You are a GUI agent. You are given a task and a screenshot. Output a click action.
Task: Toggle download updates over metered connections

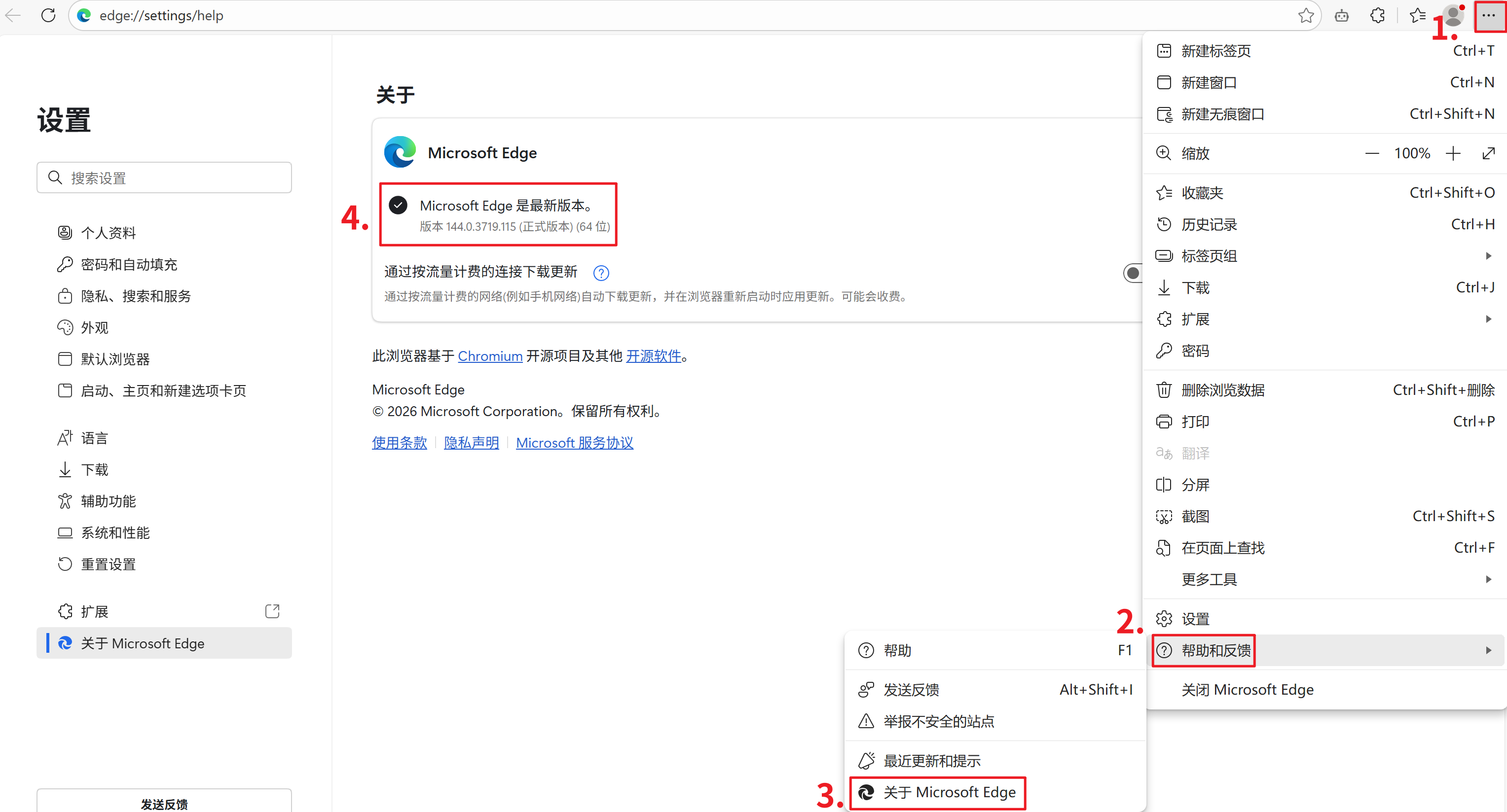coord(1133,273)
